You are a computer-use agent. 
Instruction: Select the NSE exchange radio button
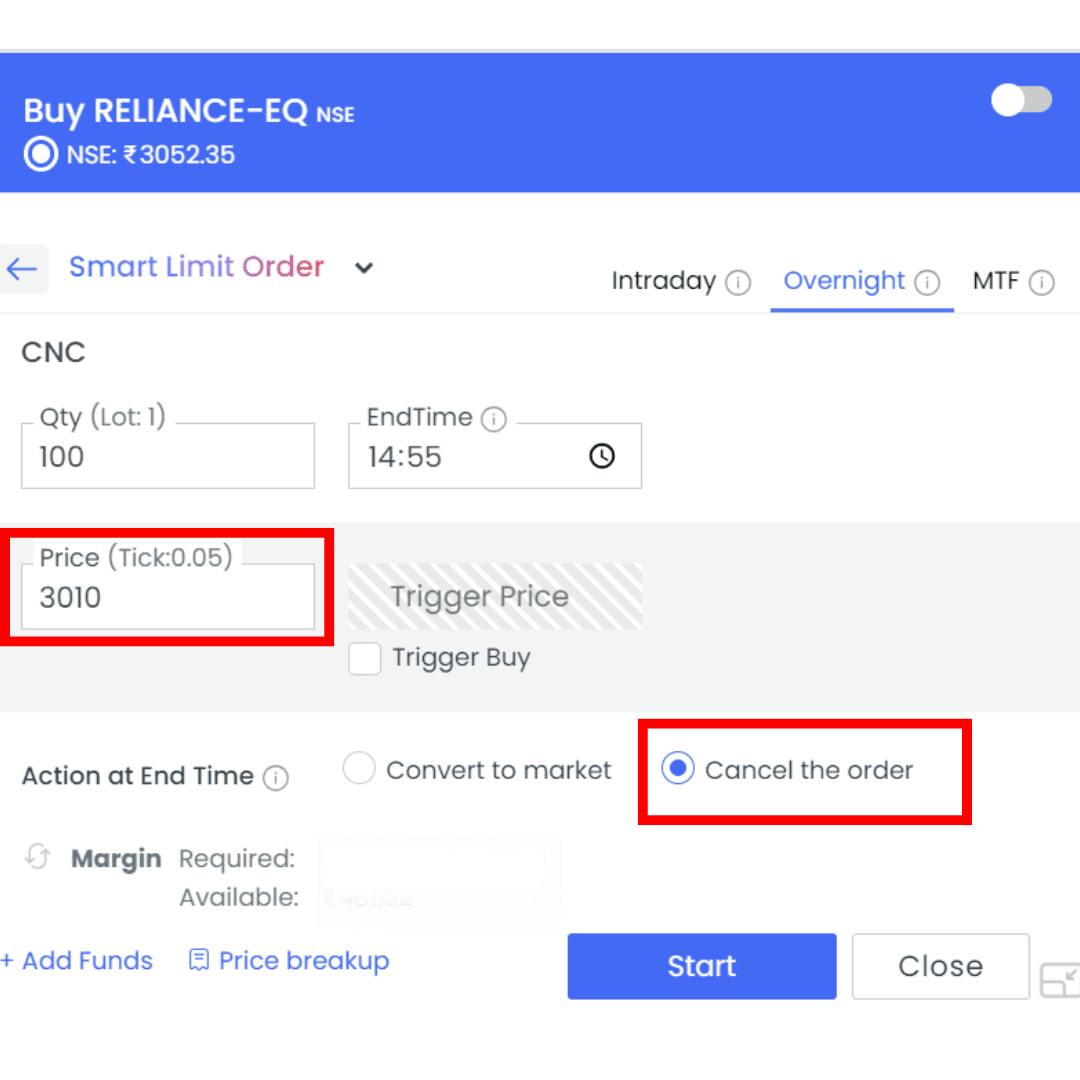40,155
